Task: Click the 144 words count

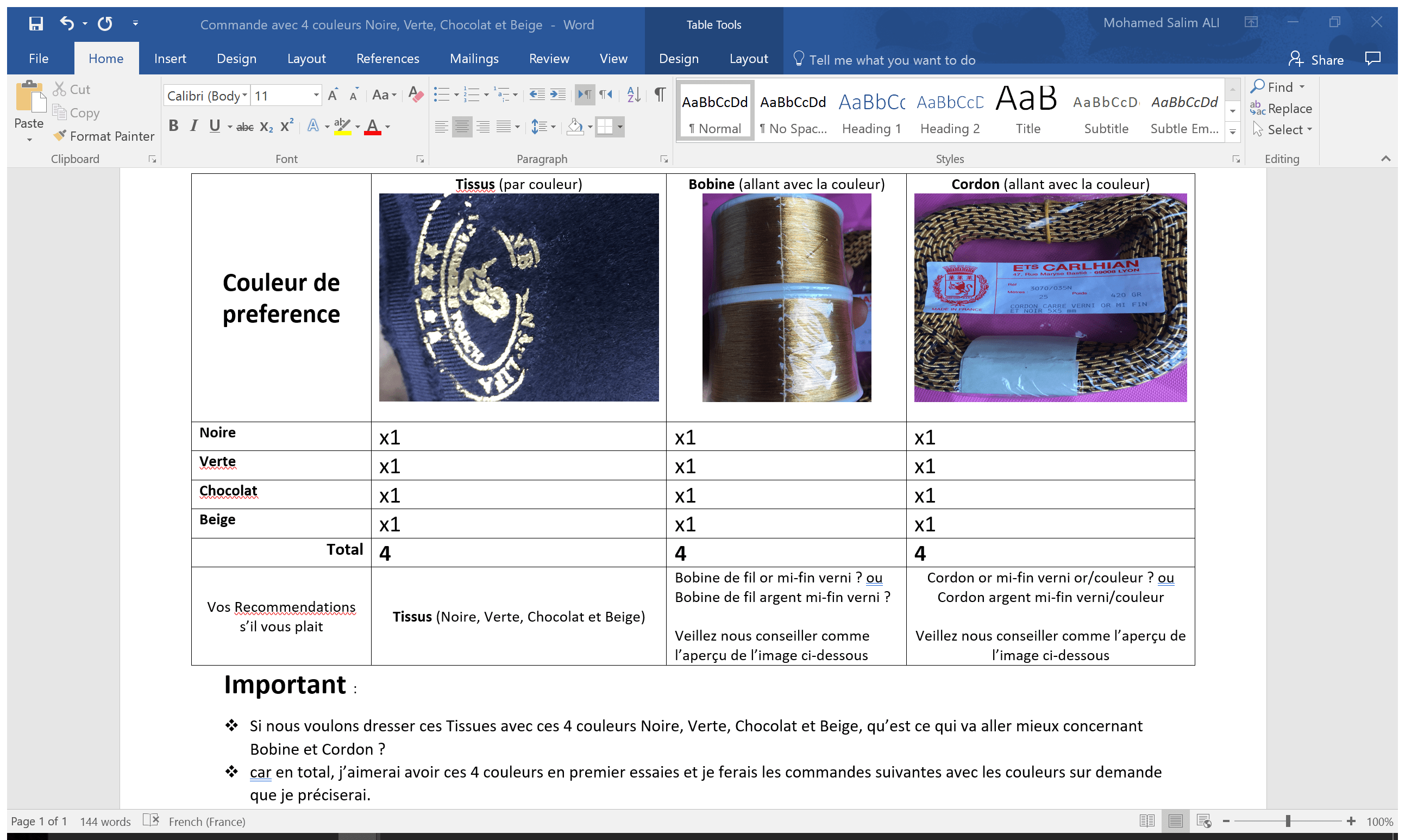Action: tap(105, 822)
